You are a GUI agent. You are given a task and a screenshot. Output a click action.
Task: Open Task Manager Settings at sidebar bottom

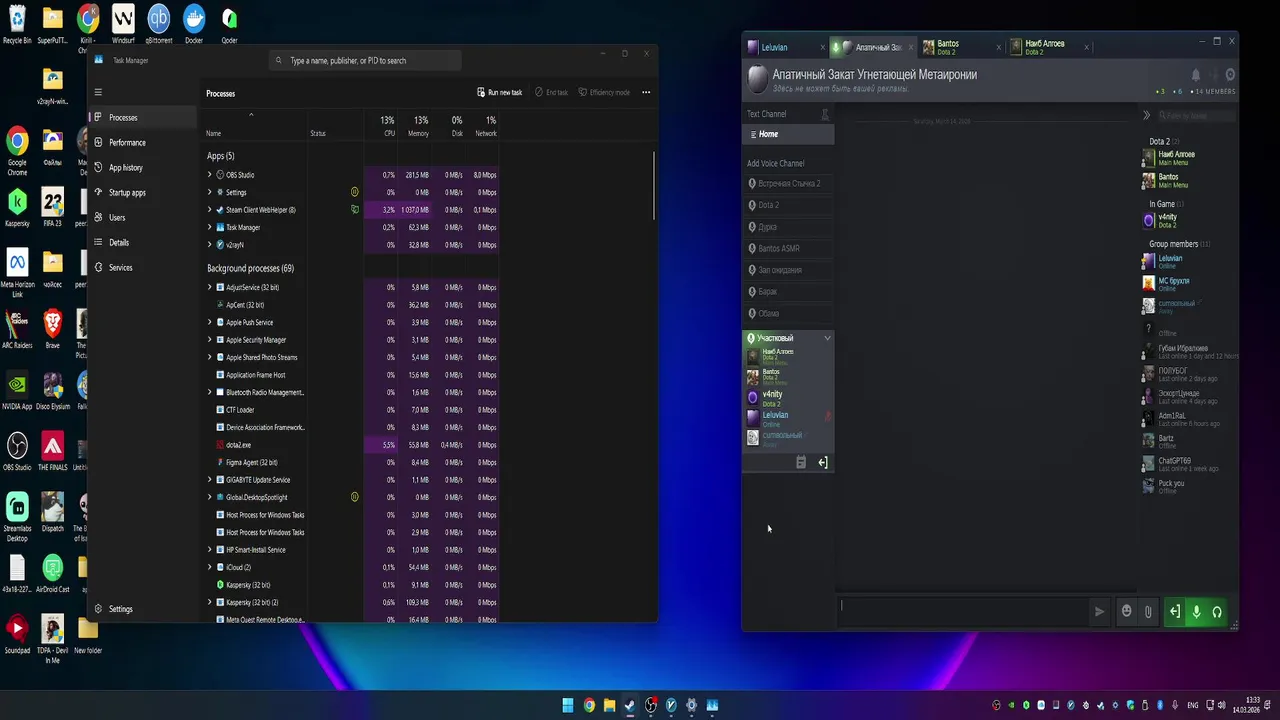pyautogui.click(x=143, y=609)
